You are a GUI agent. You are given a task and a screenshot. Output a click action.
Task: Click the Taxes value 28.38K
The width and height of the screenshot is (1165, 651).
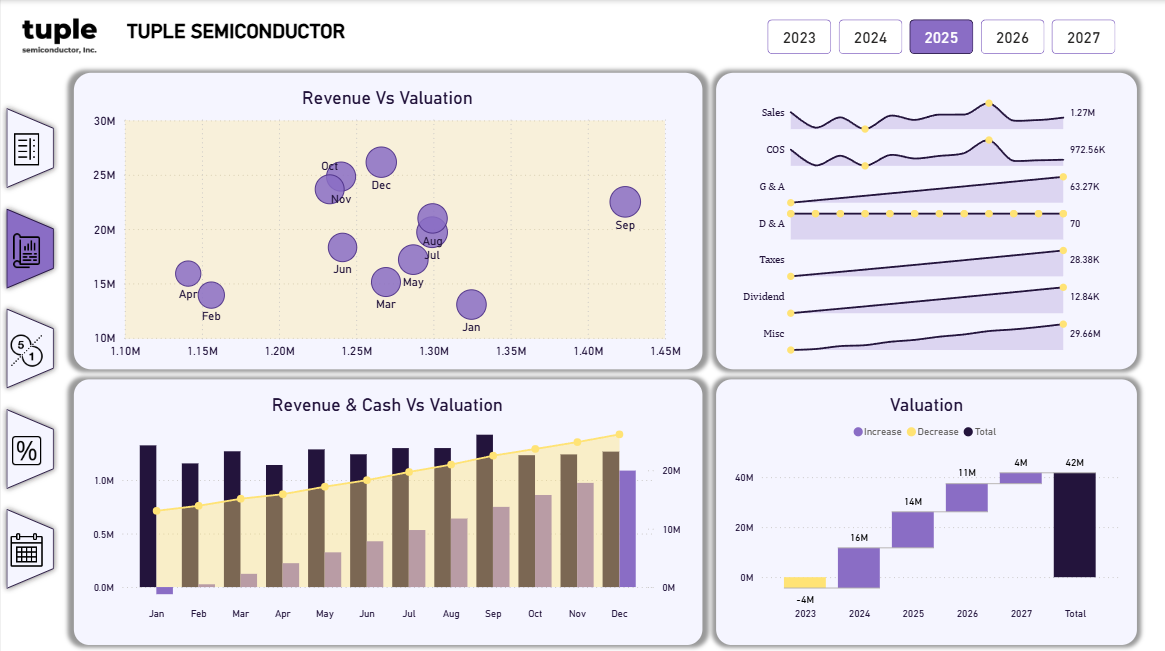1085,260
